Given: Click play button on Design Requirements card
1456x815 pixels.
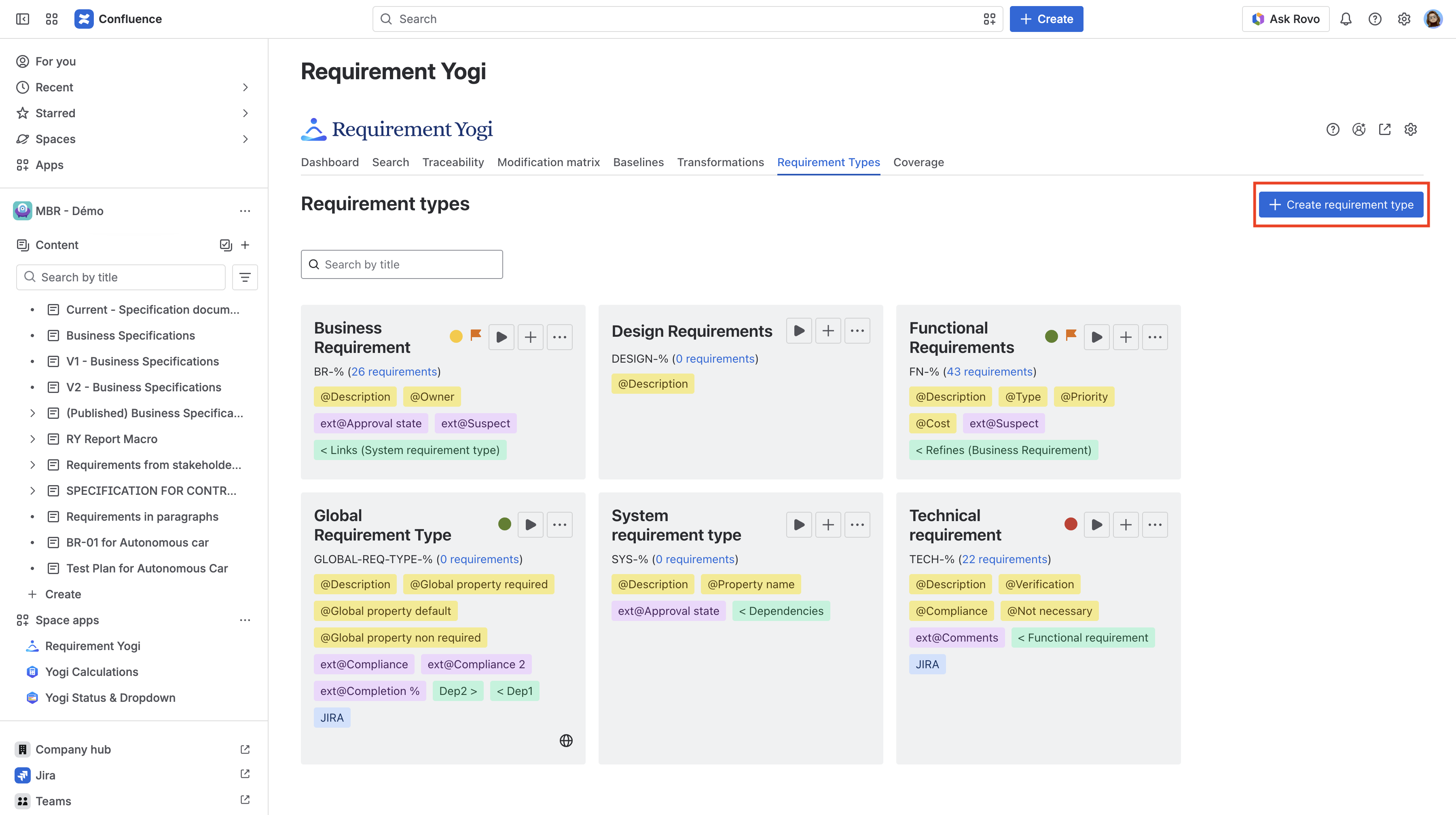Looking at the screenshot, I should tap(799, 331).
